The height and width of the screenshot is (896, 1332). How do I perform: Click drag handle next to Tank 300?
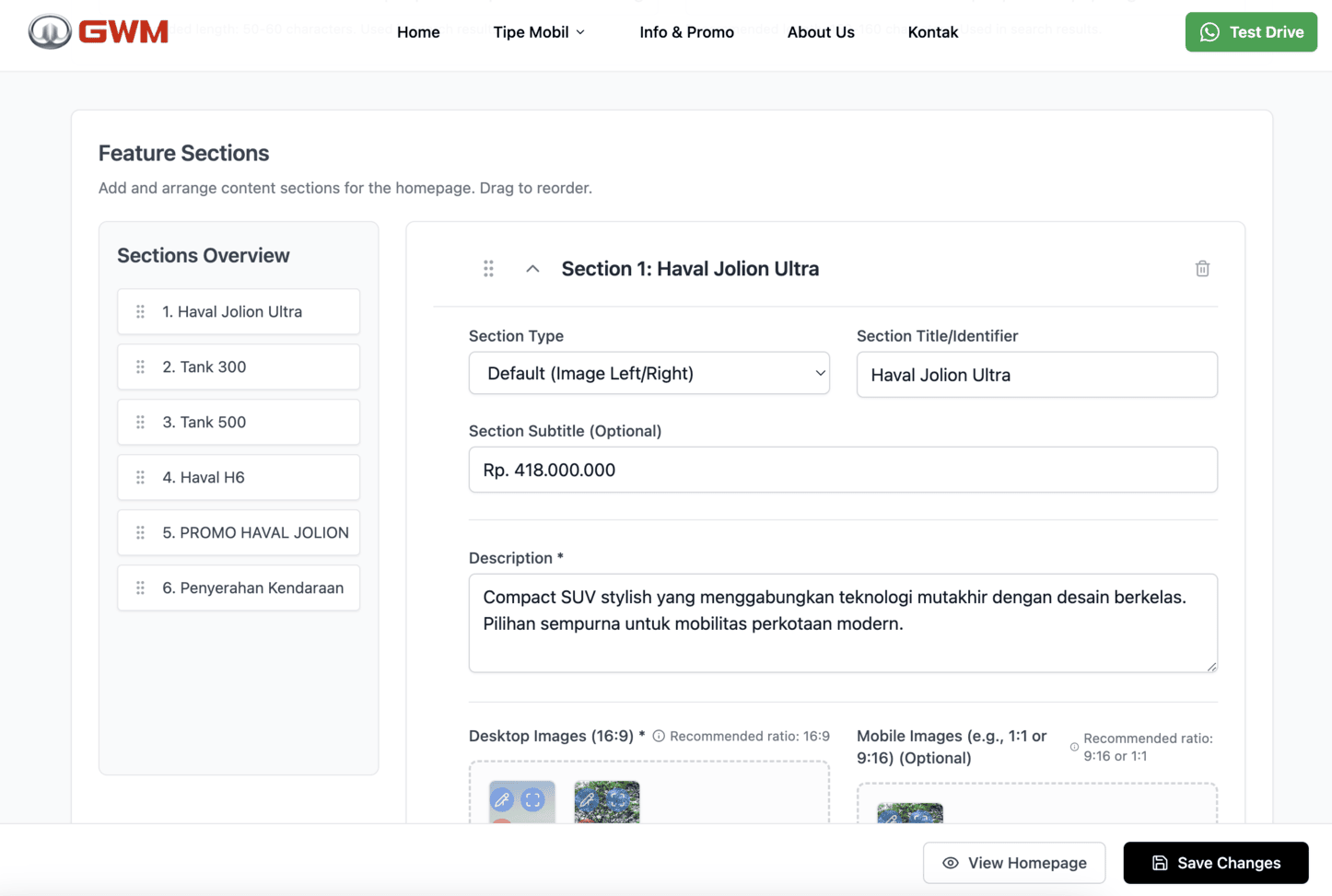pyautogui.click(x=141, y=367)
